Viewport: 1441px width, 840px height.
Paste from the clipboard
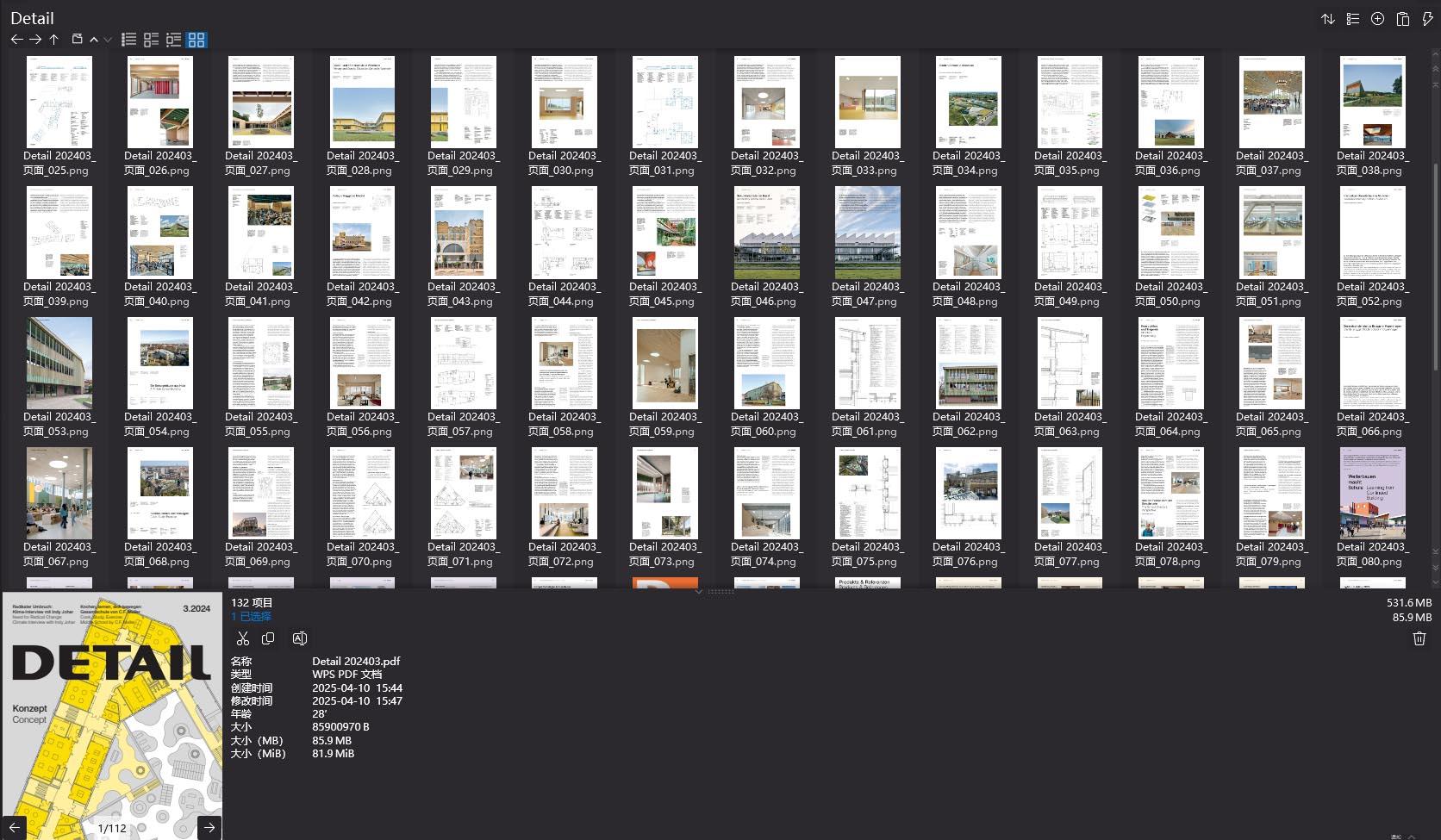1402,18
